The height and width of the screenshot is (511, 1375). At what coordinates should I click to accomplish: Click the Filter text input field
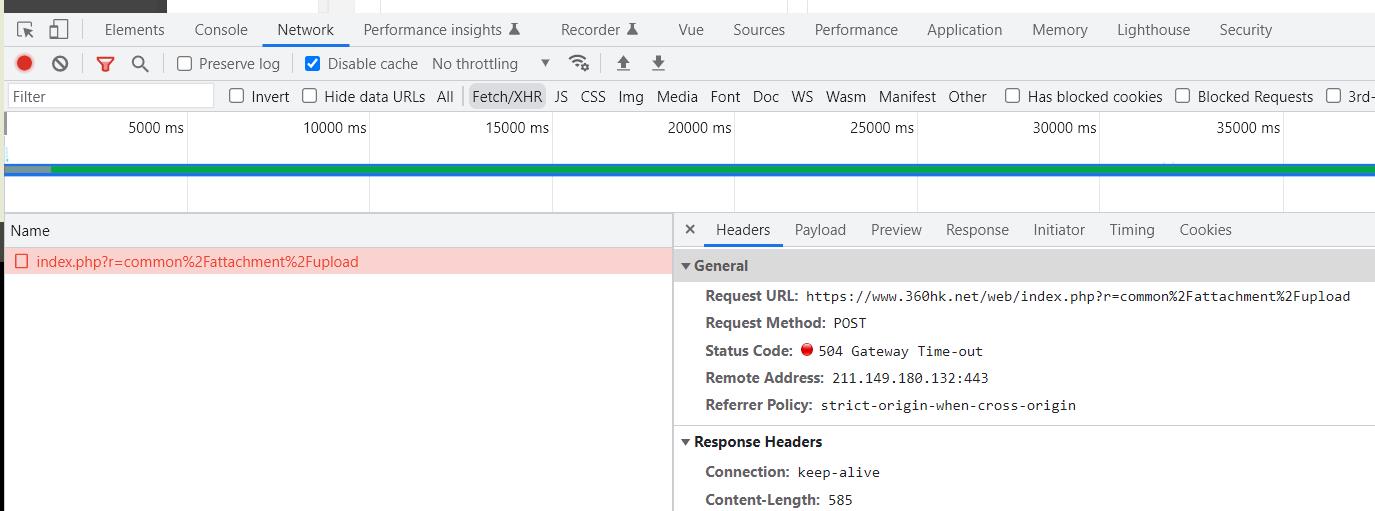click(x=111, y=97)
